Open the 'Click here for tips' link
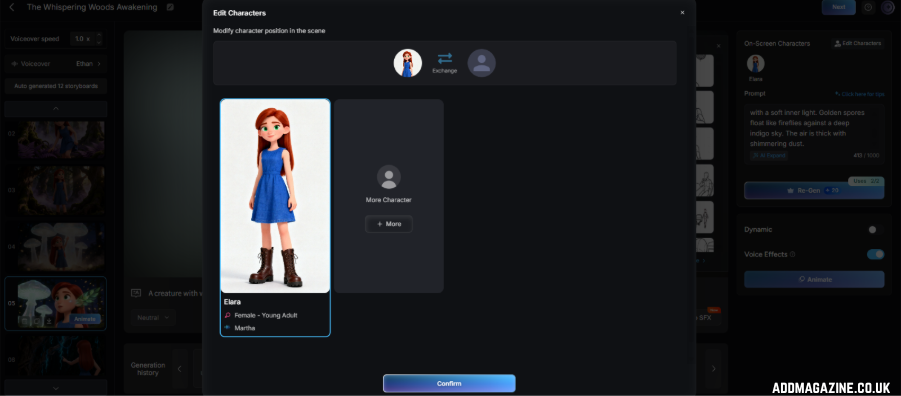 tap(860, 94)
